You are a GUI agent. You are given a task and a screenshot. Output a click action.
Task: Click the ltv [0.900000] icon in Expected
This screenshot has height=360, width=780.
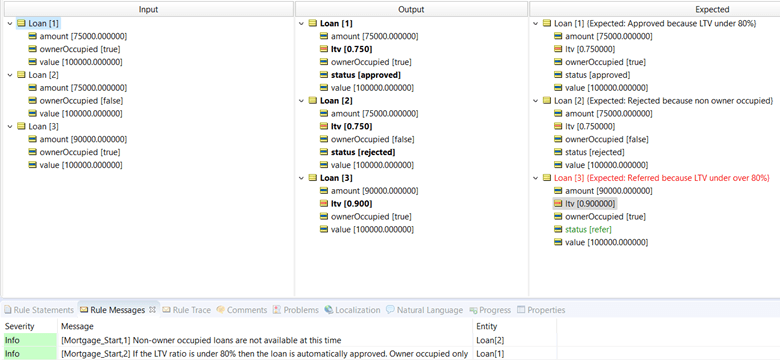point(558,203)
